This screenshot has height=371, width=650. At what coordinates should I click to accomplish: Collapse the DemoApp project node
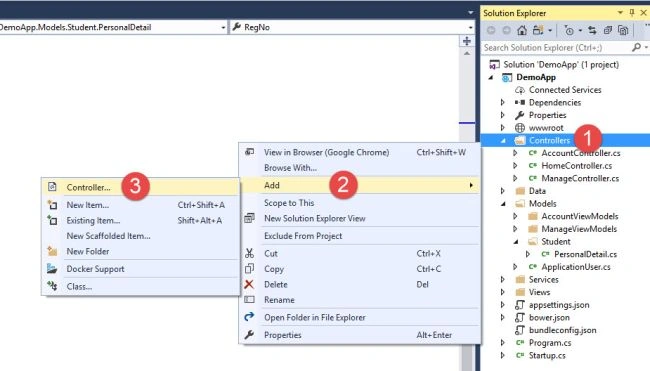pyautogui.click(x=491, y=77)
